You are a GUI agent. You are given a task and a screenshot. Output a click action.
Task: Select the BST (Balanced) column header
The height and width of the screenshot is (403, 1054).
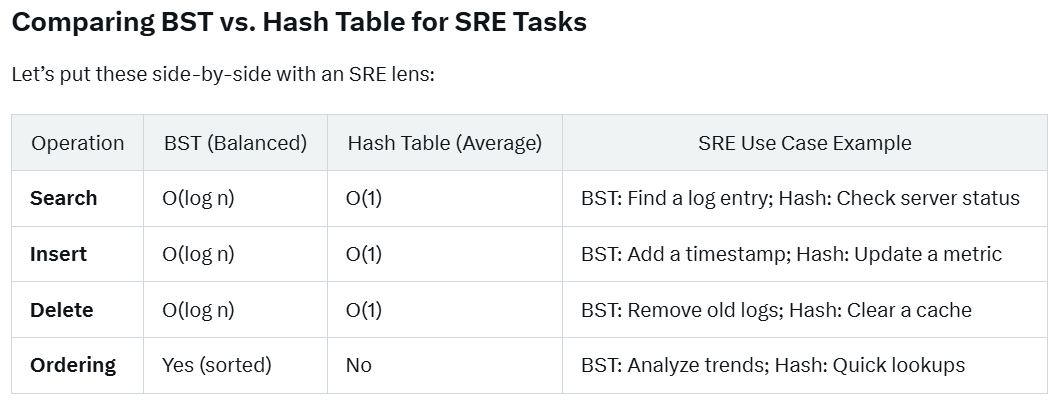click(235, 143)
